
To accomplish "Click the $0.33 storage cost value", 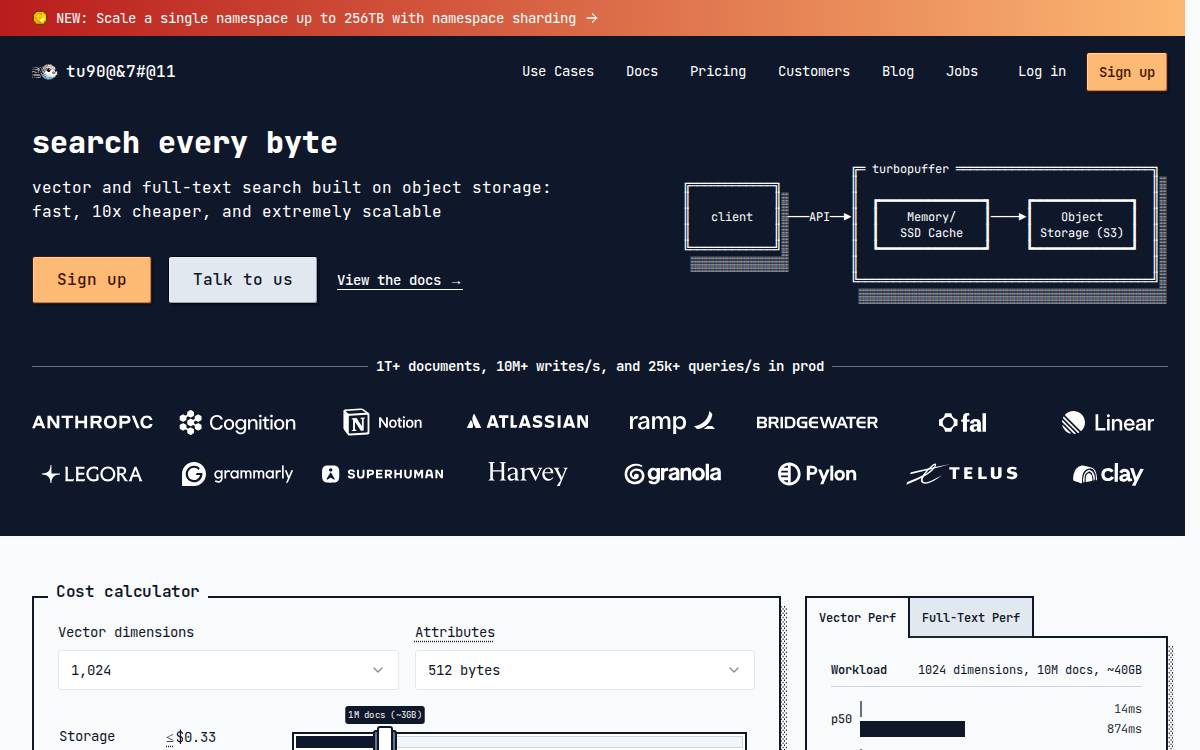I will click(x=196, y=737).
